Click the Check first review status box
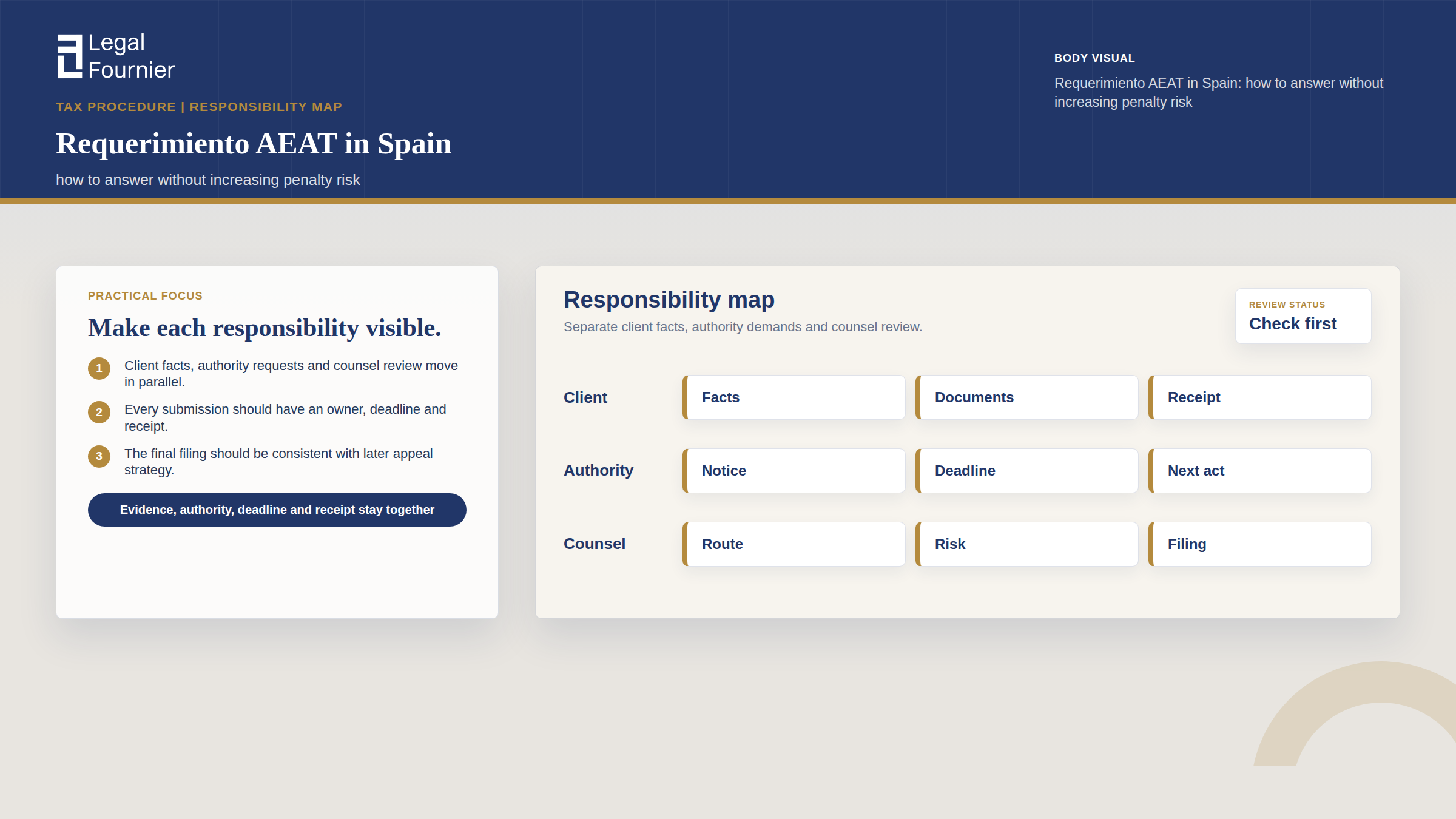The image size is (1456, 819). click(1303, 316)
